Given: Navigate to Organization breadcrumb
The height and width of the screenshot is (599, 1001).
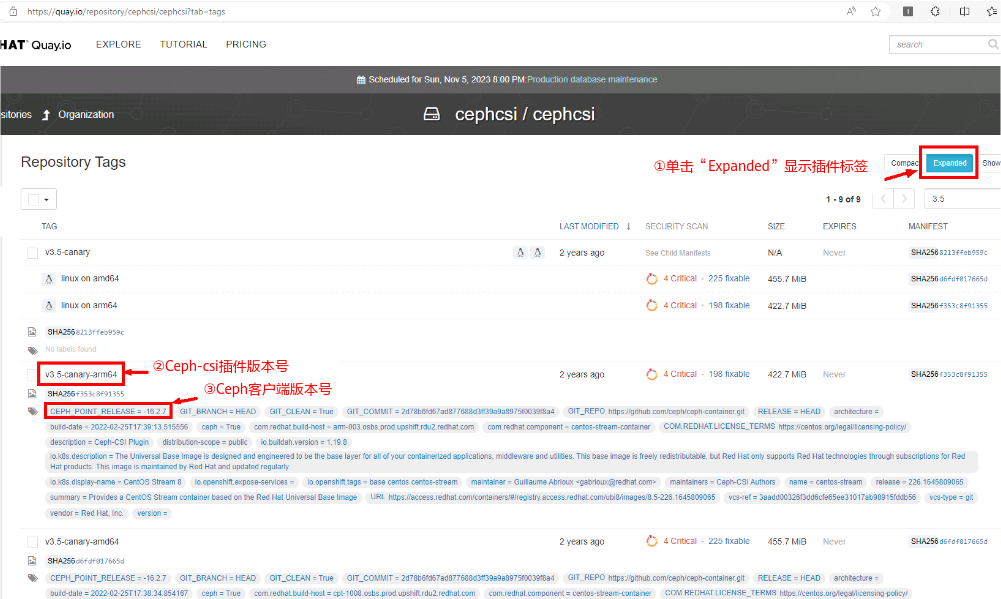Looking at the screenshot, I should click(86, 115).
